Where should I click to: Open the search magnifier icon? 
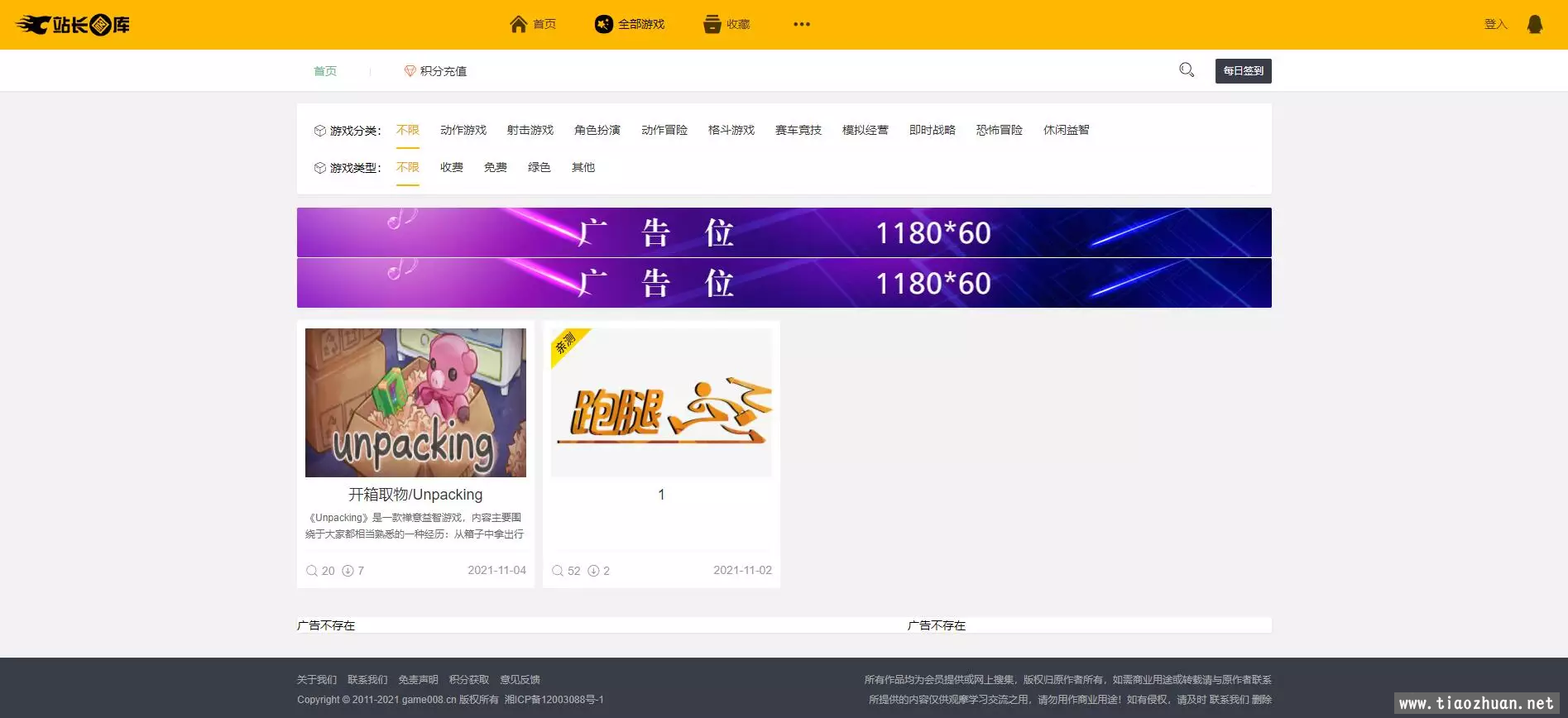coord(1186,70)
